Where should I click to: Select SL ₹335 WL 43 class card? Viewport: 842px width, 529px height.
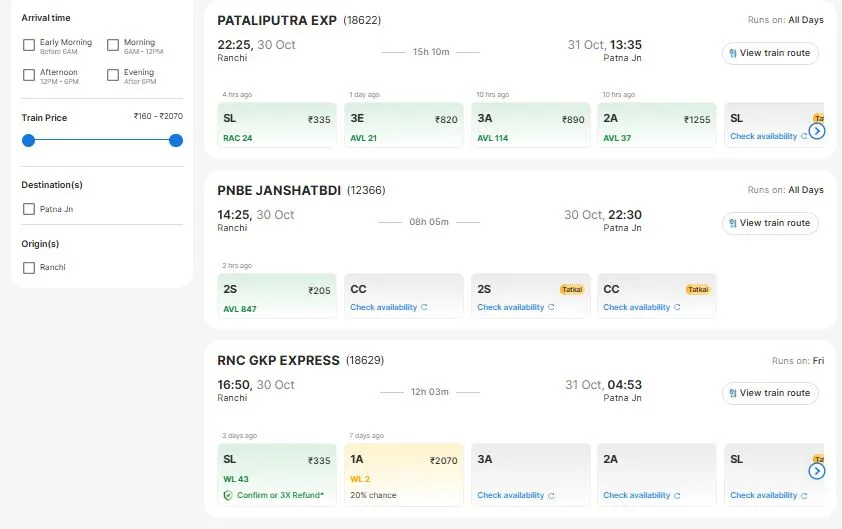(x=277, y=475)
